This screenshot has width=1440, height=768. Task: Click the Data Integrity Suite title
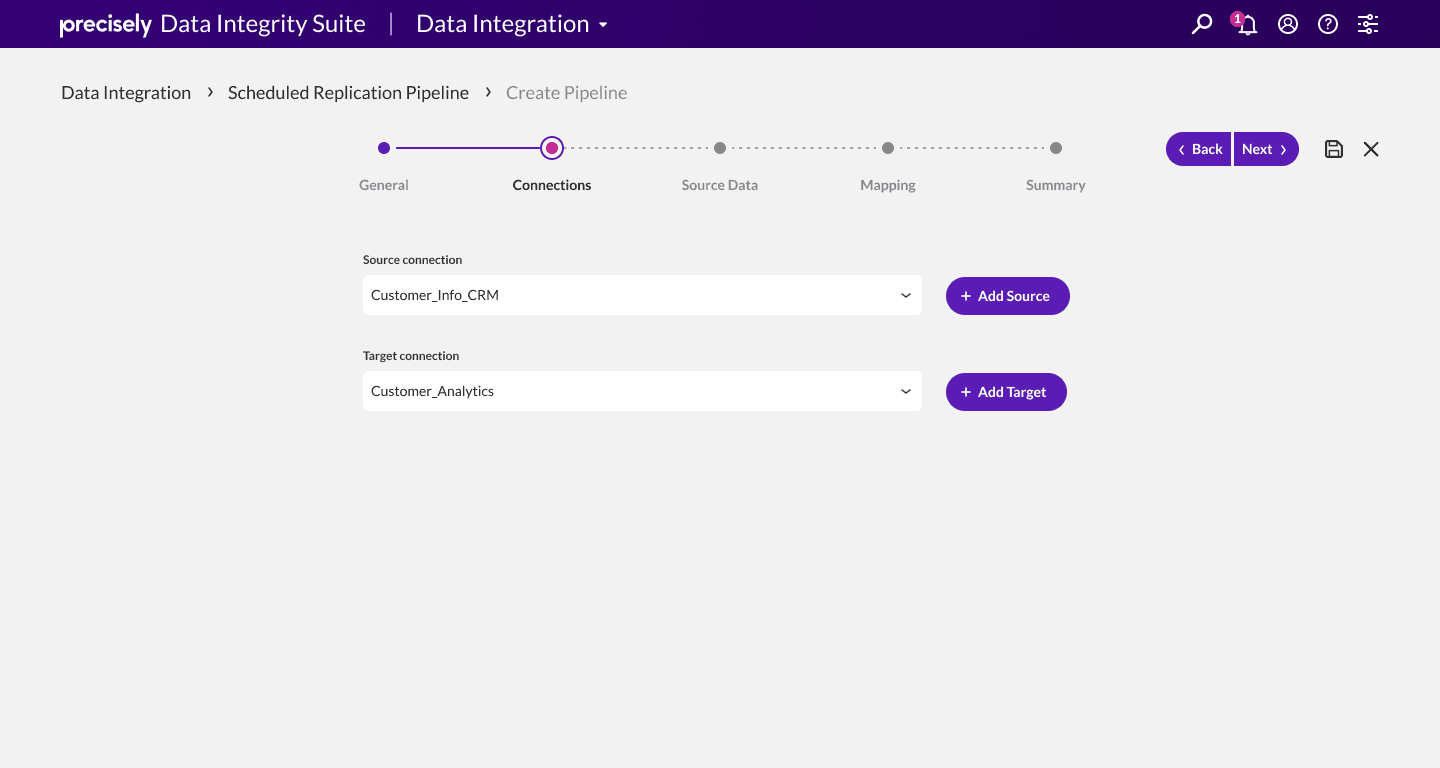click(x=263, y=24)
